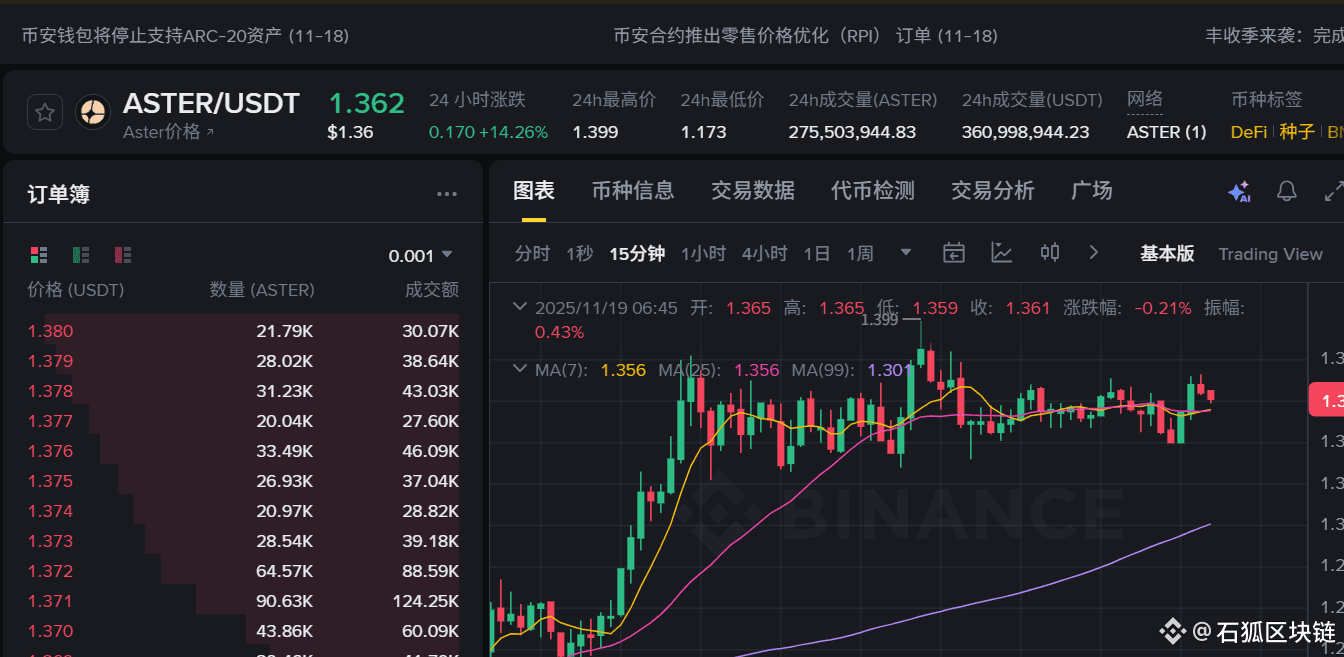Screen dimensions: 1344x657
Task: Open the 0.001 price precision dropdown
Action: click(420, 254)
